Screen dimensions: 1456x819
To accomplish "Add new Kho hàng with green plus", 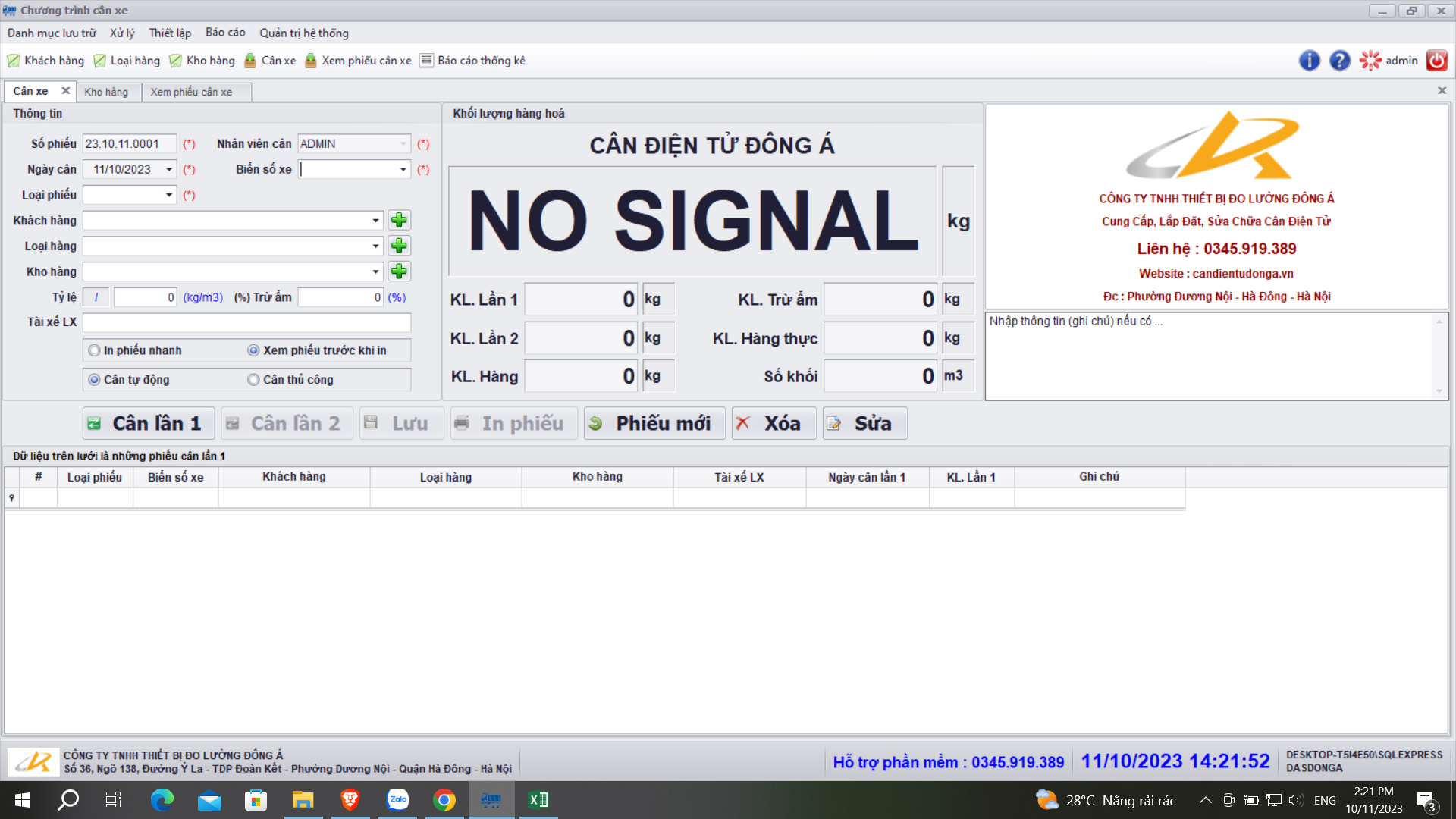I will 399,271.
